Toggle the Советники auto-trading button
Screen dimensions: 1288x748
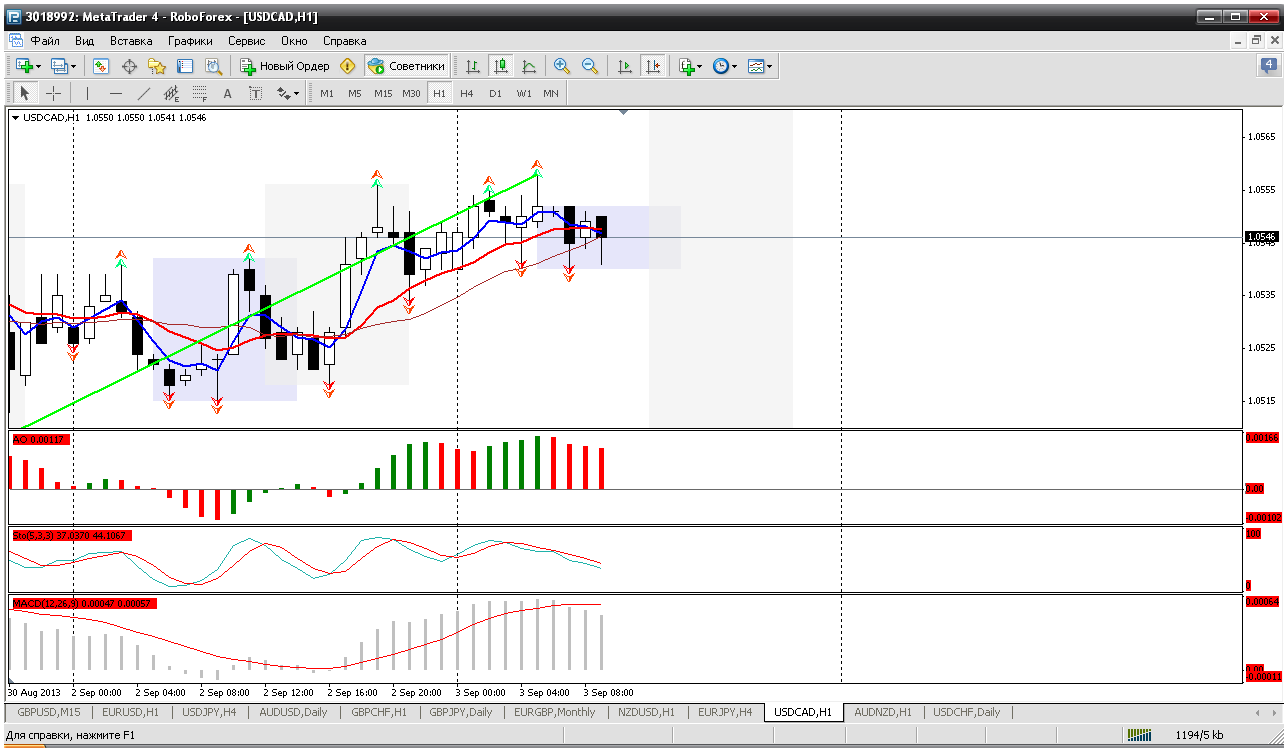coord(406,66)
